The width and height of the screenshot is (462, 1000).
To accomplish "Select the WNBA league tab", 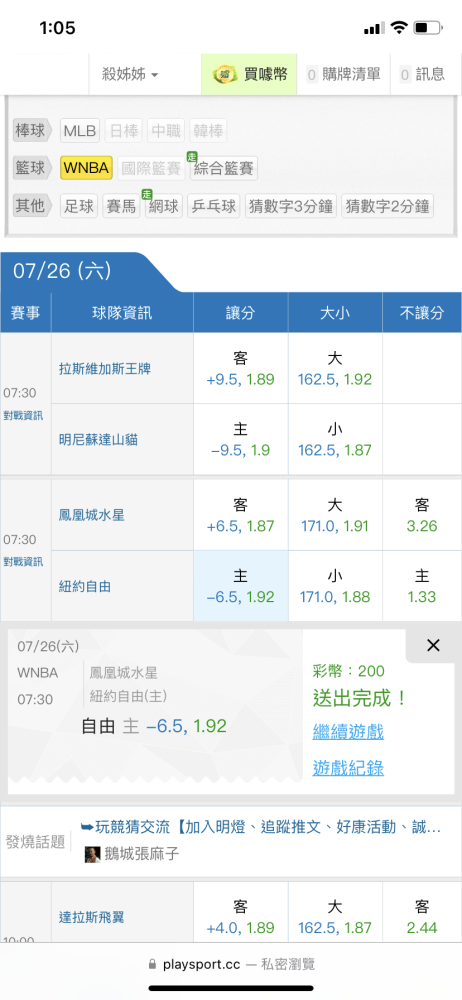I will [87, 168].
